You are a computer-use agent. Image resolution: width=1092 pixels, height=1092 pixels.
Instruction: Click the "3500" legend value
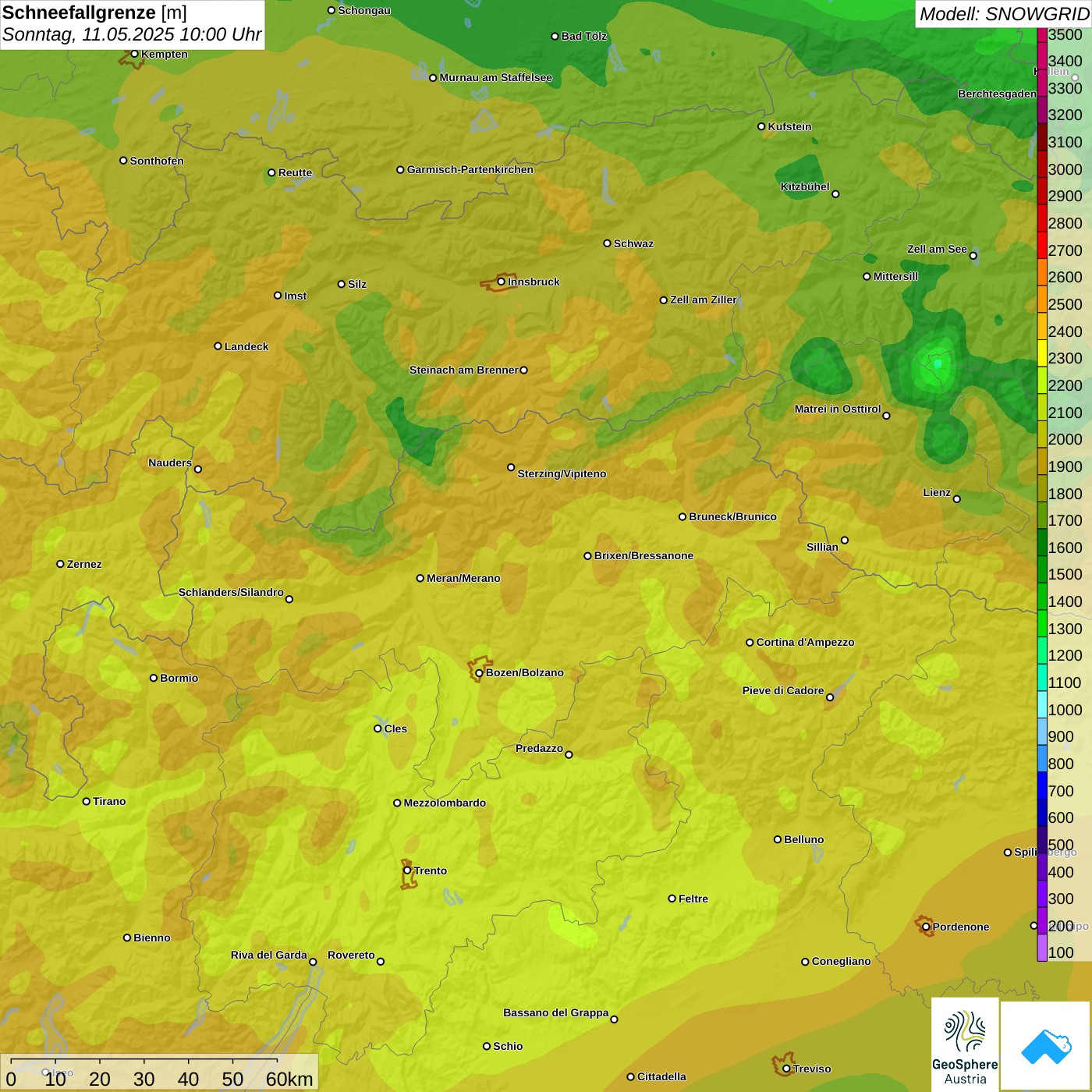[1065, 34]
